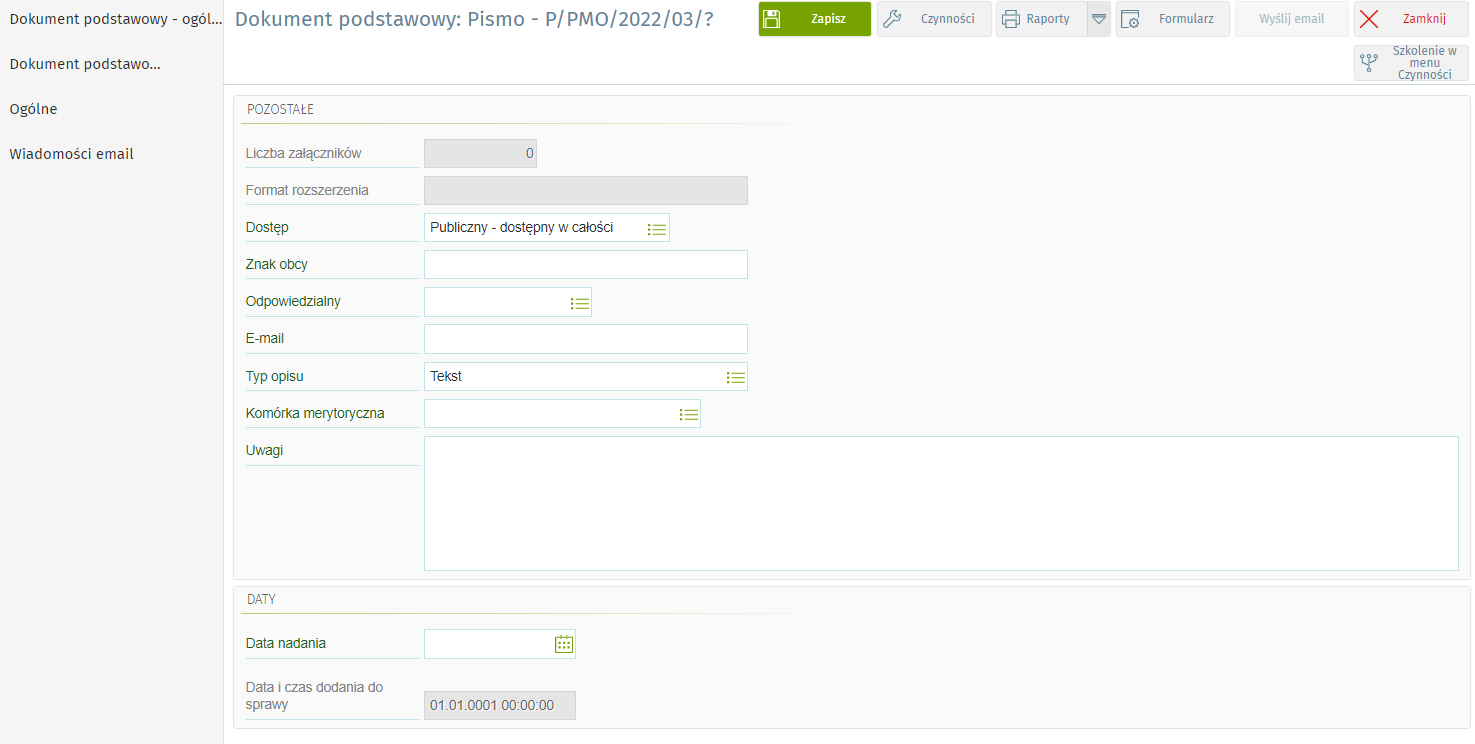Select Wiadomości email in sidebar
This screenshot has width=1475, height=744.
(72, 154)
